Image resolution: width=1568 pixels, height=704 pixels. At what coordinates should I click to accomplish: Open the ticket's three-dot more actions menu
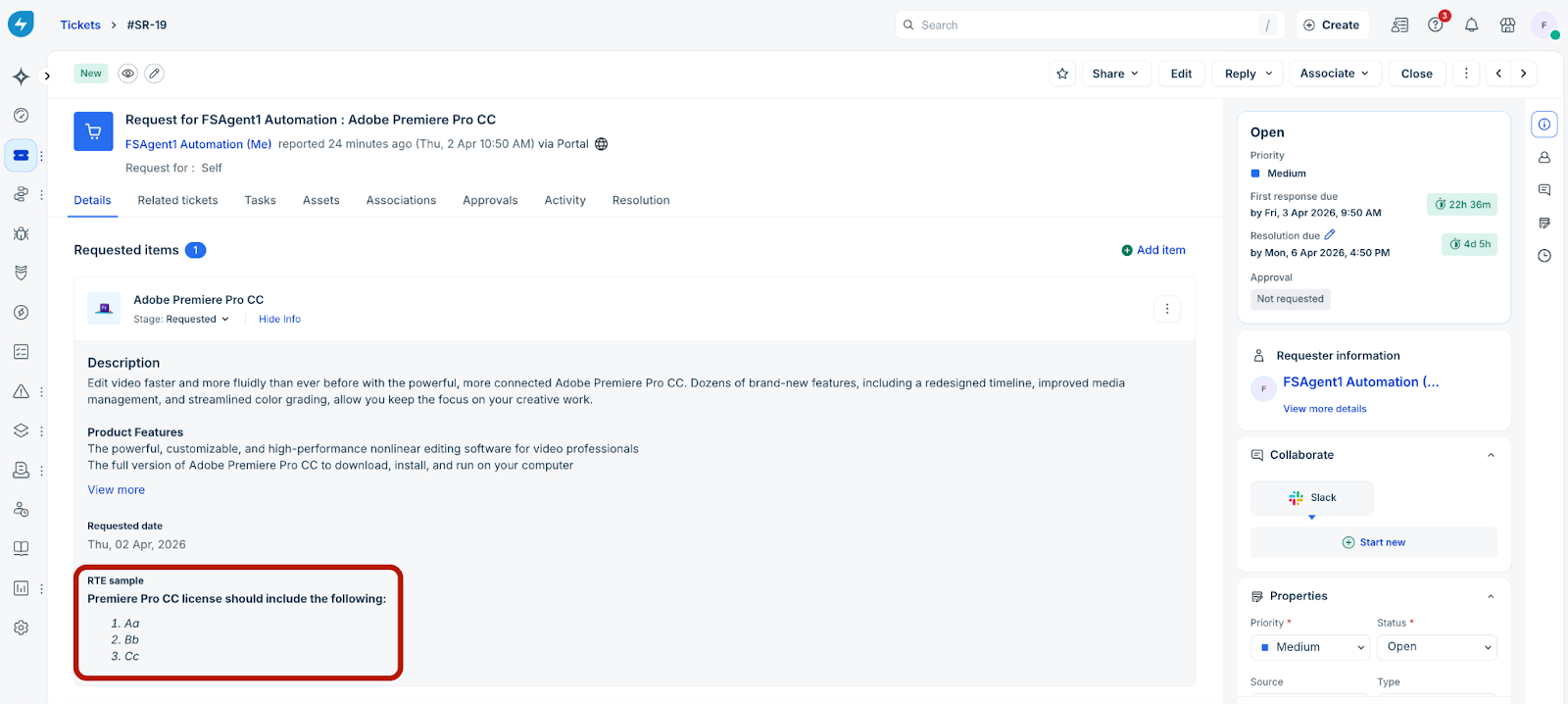click(1466, 74)
